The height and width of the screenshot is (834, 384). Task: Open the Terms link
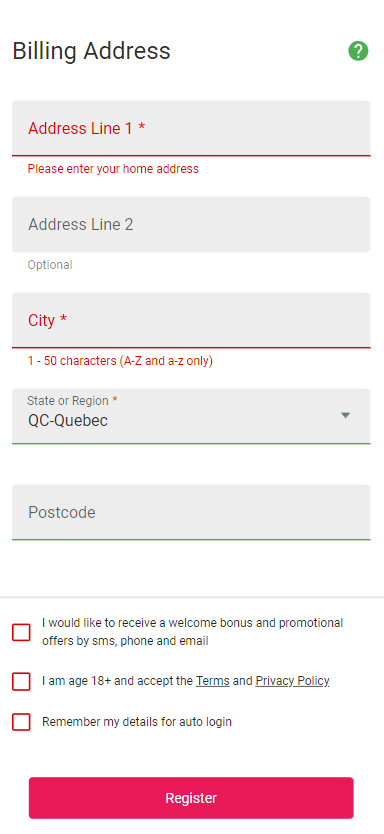coord(213,681)
